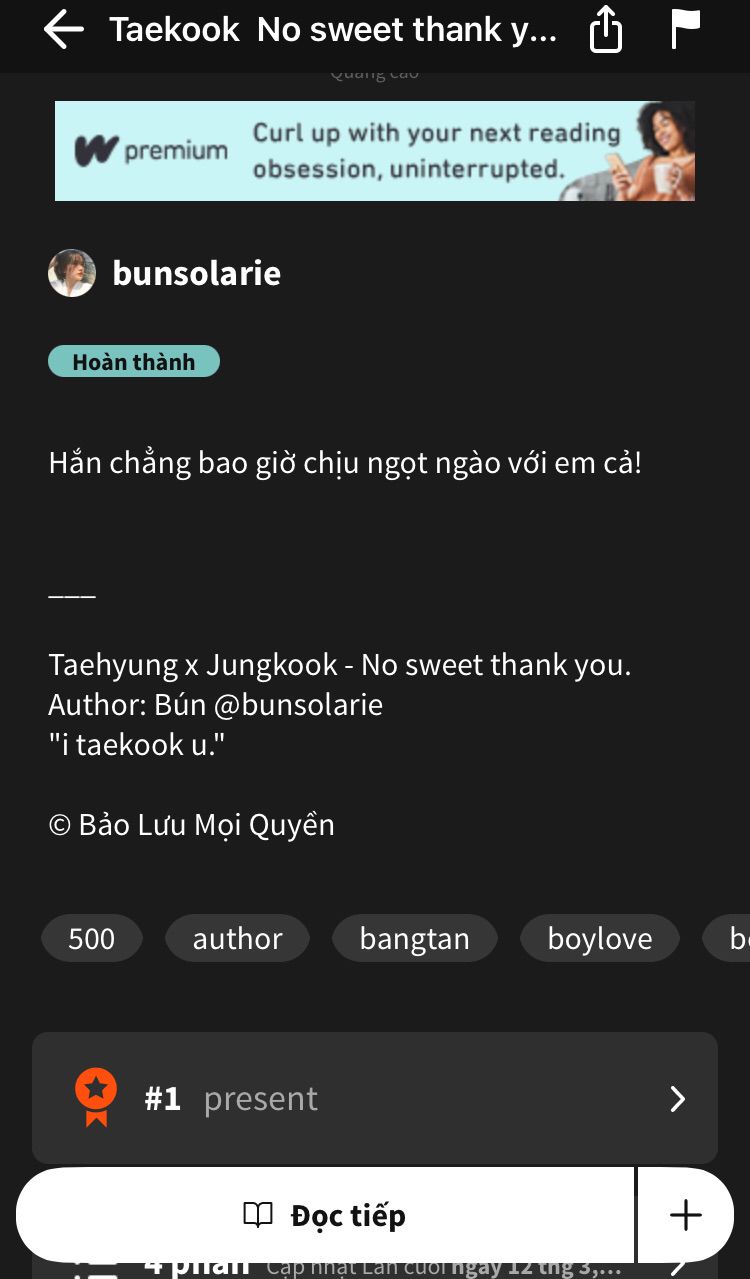Screen dimensions: 750x1279
Task: Open bunsolarie's profile avatar
Action: tap(72, 273)
